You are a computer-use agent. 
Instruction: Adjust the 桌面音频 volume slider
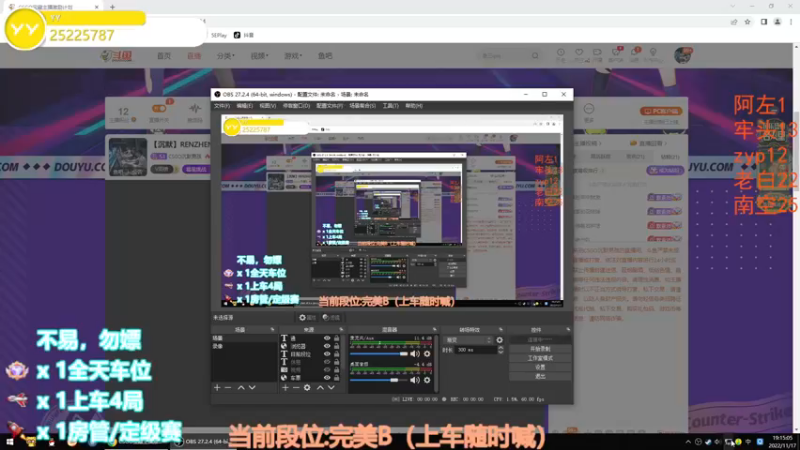tap(379, 380)
